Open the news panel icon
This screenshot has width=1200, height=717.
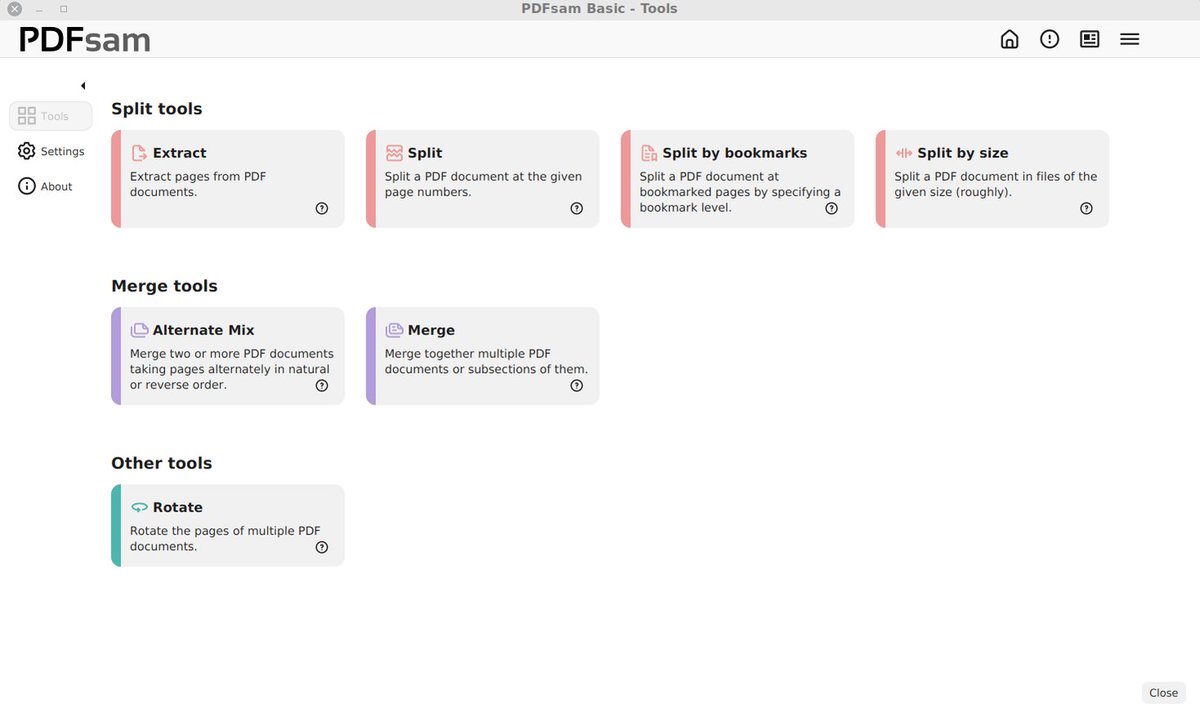1090,39
